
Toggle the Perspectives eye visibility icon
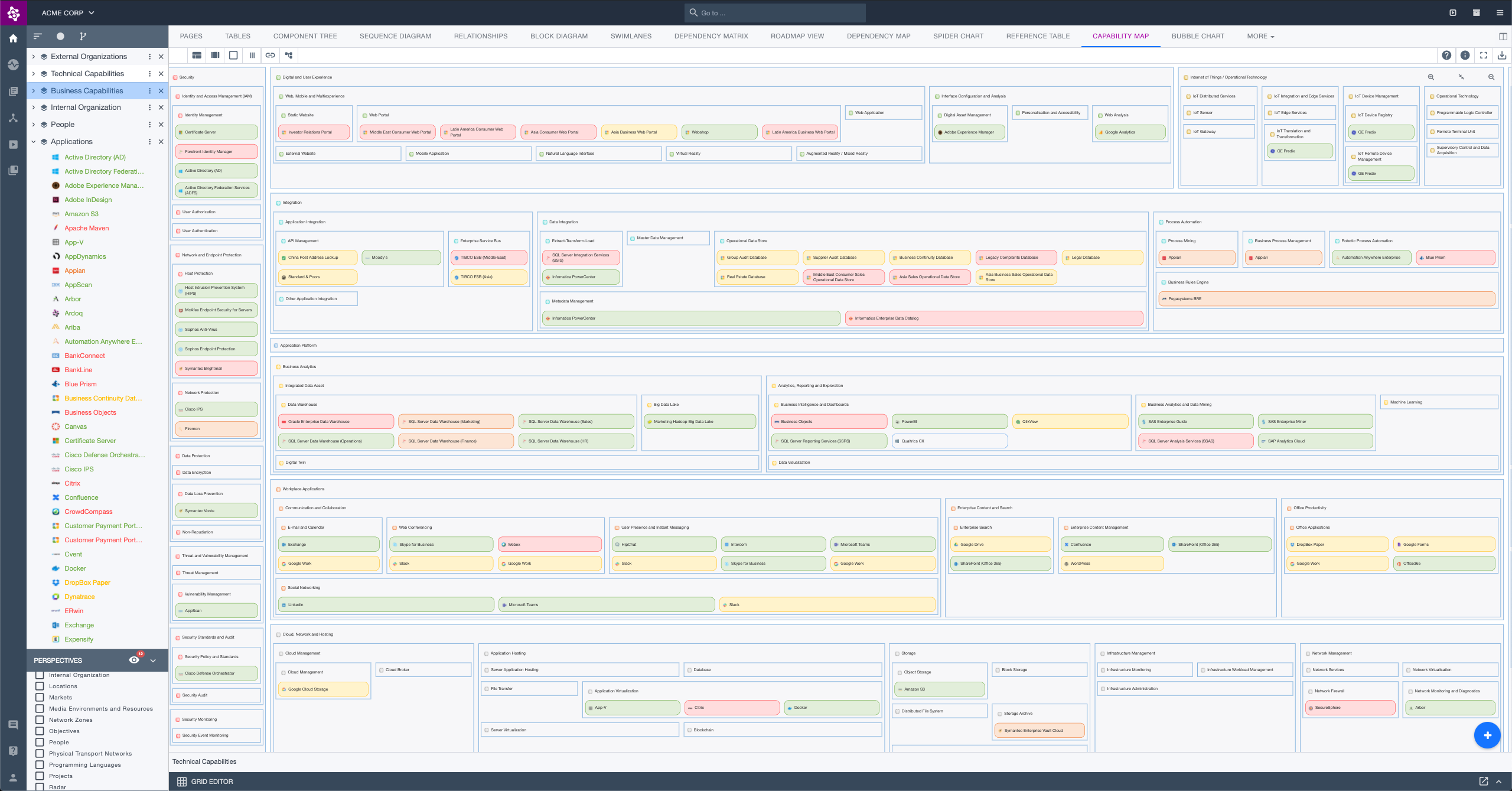click(134, 660)
